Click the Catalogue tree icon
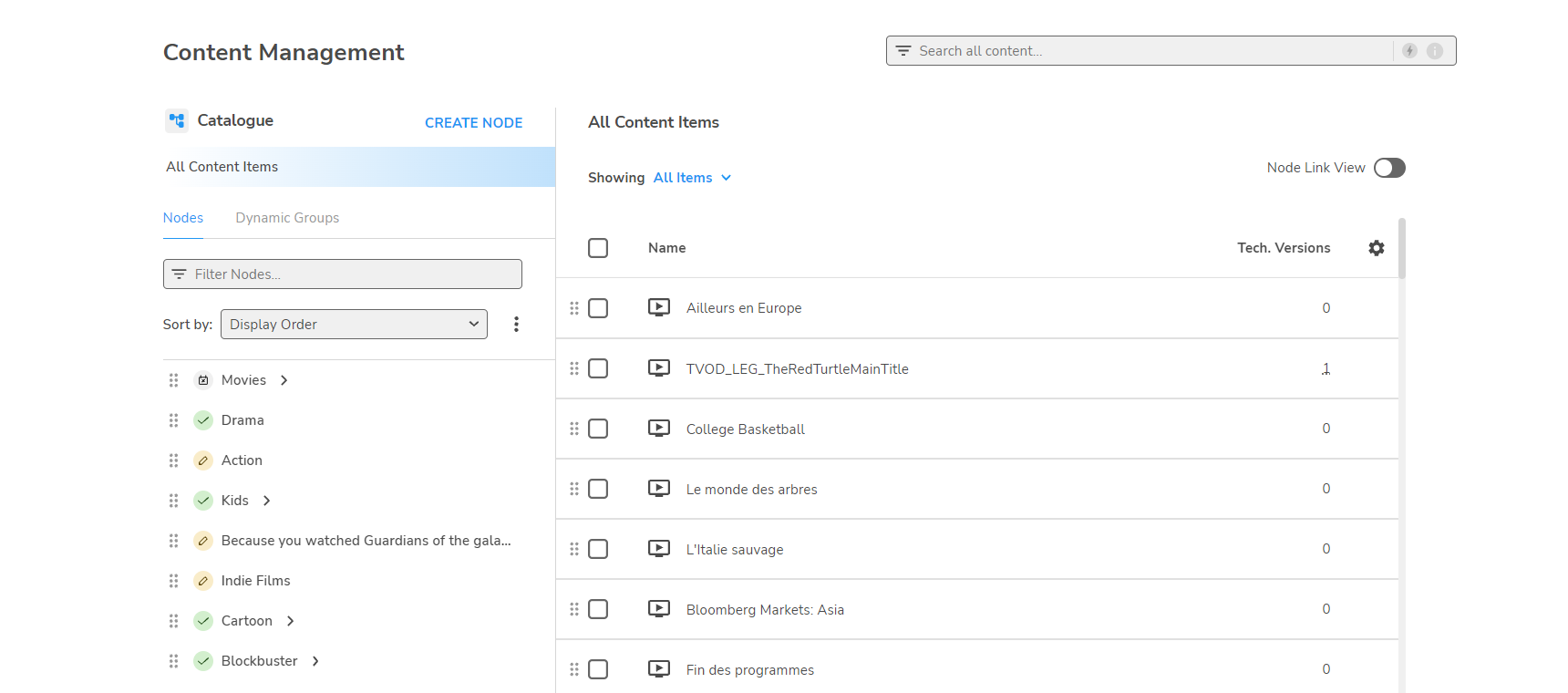This screenshot has height=693, width=1568. [177, 120]
